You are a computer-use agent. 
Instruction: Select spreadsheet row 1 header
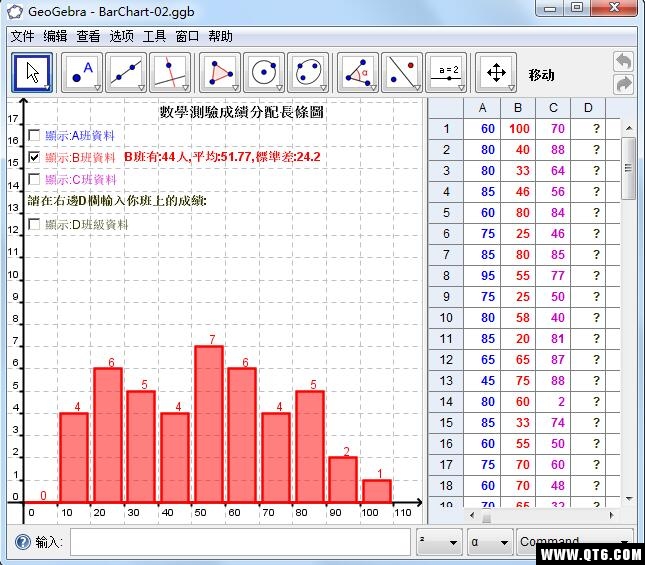[446, 129]
